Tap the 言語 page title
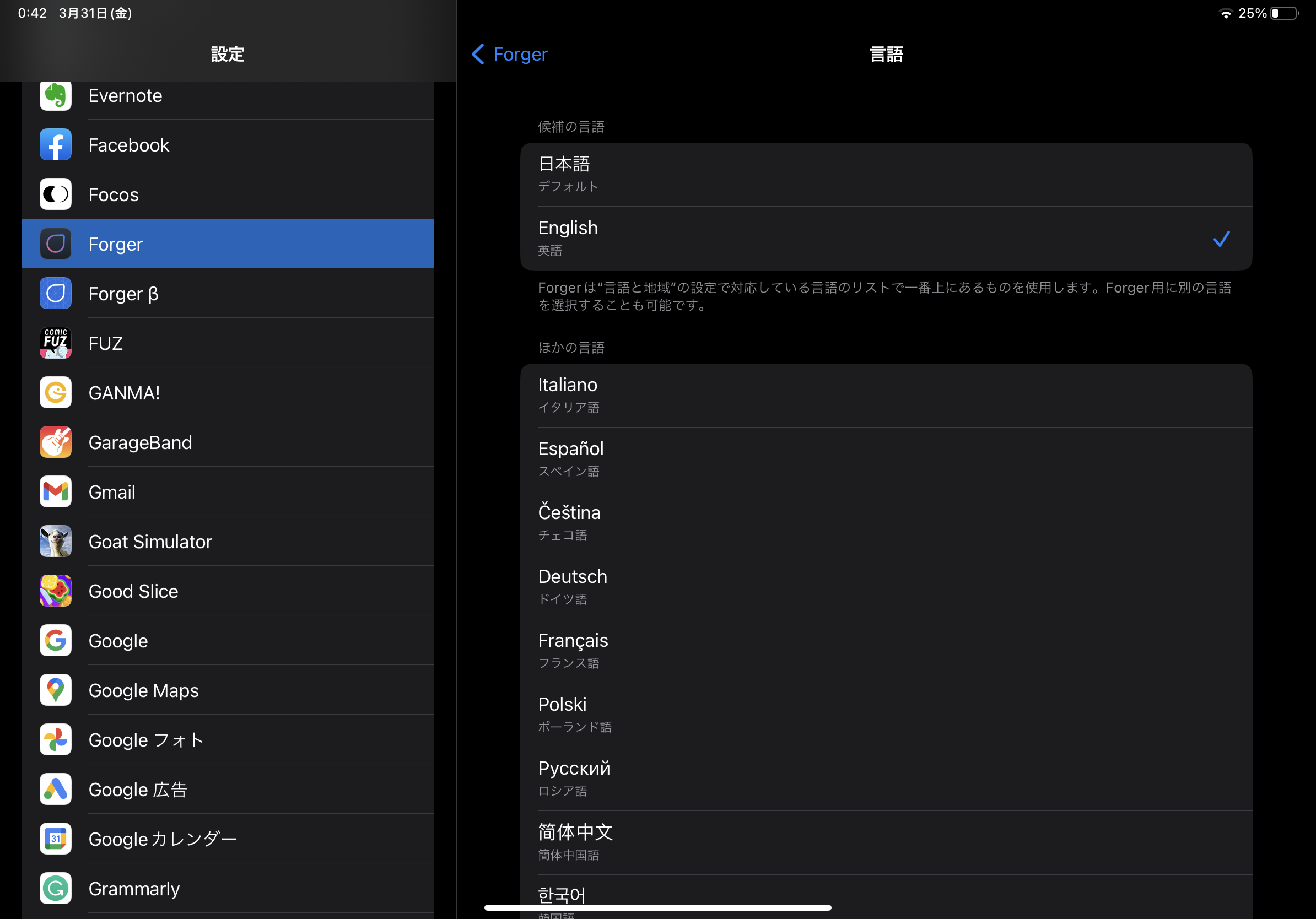1316x919 pixels. (886, 55)
